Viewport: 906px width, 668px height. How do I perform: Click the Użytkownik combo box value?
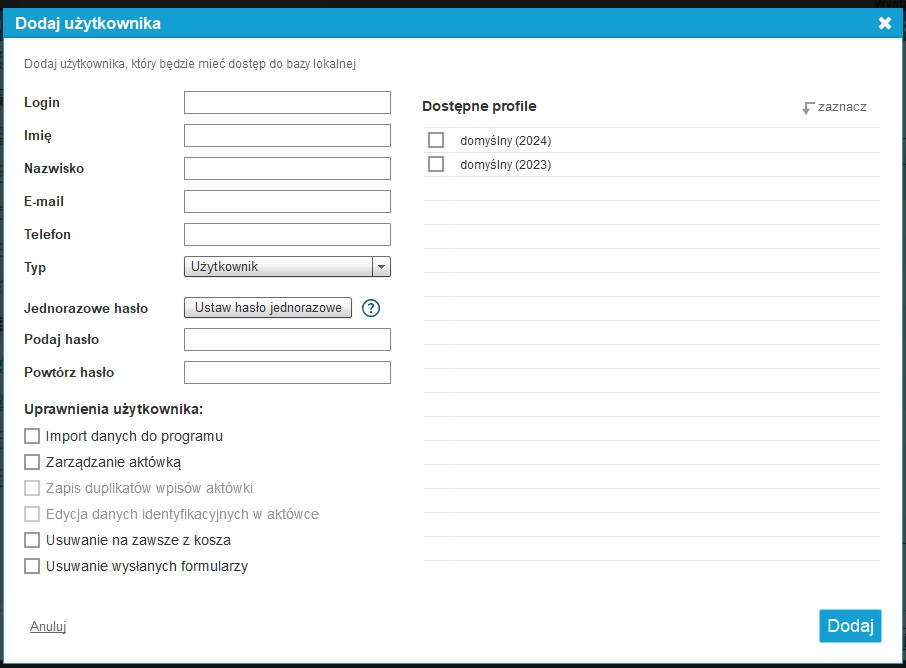point(279,267)
